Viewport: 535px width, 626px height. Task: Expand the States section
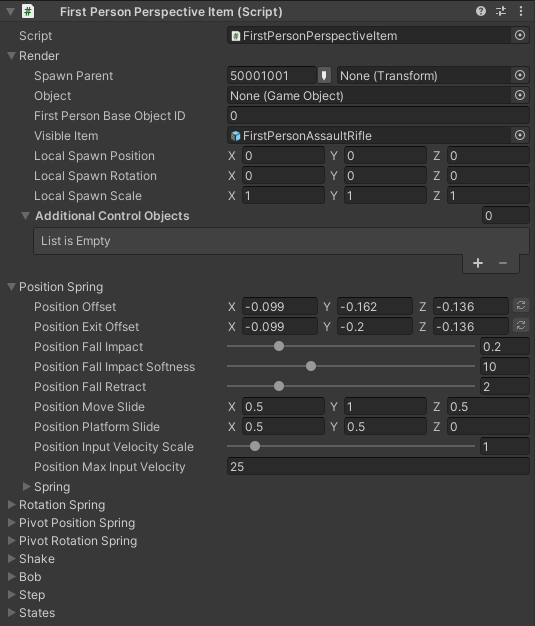point(12,612)
